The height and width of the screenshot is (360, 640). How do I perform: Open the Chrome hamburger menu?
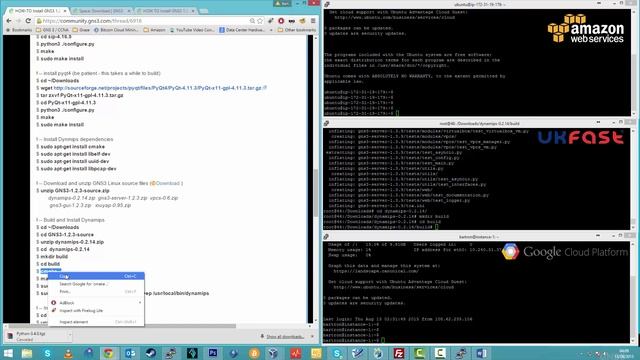313,20
